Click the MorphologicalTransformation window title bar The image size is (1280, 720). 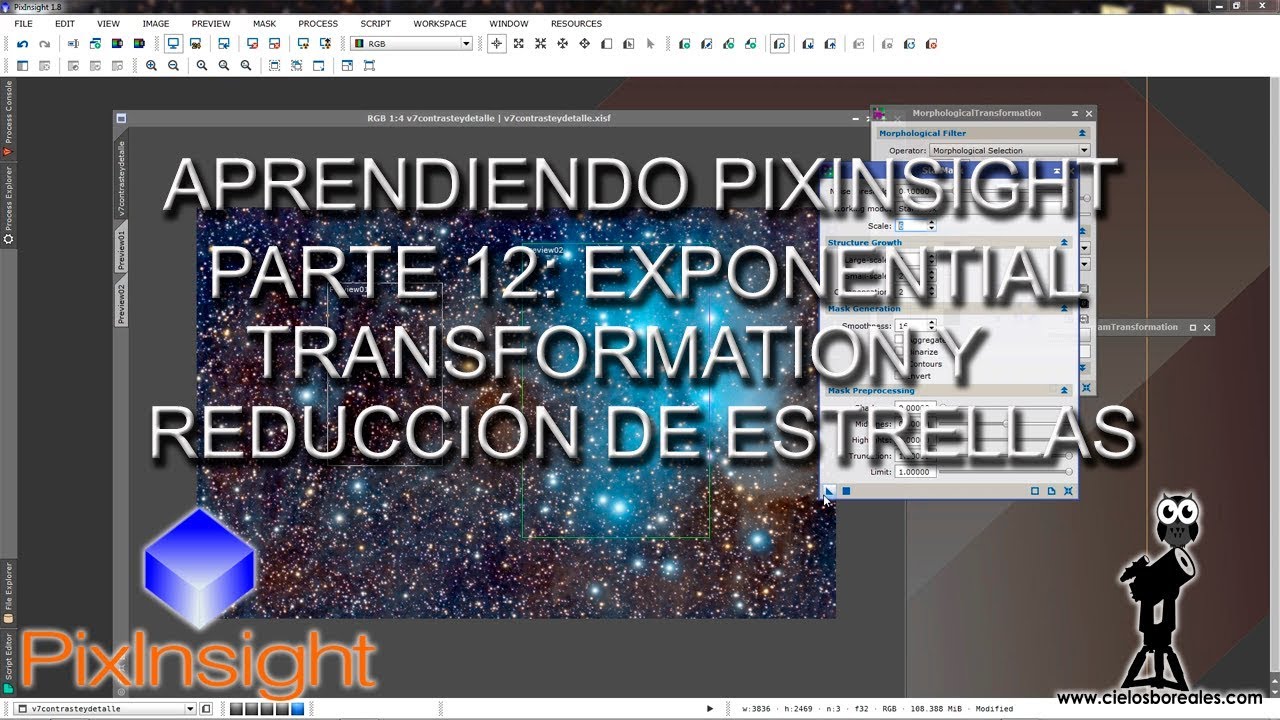click(976, 114)
